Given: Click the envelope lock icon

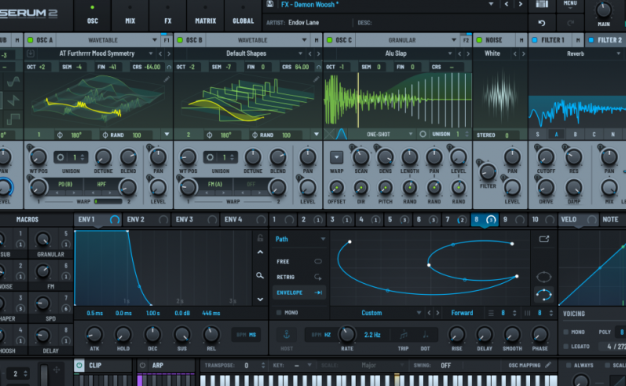Looking at the screenshot, I should coord(260,238).
